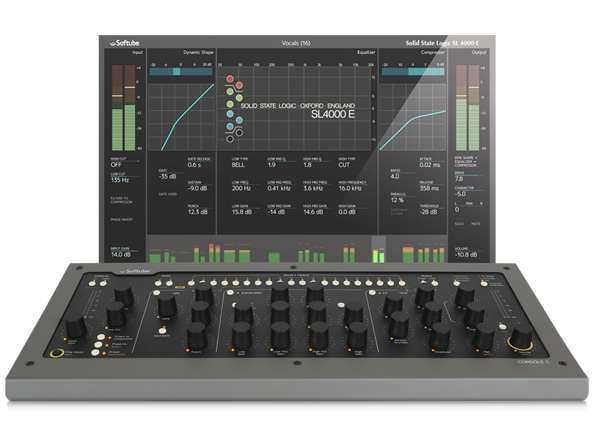Click the Compressor gain reduction meter bar
The width and height of the screenshot is (600, 437).
pos(413,72)
